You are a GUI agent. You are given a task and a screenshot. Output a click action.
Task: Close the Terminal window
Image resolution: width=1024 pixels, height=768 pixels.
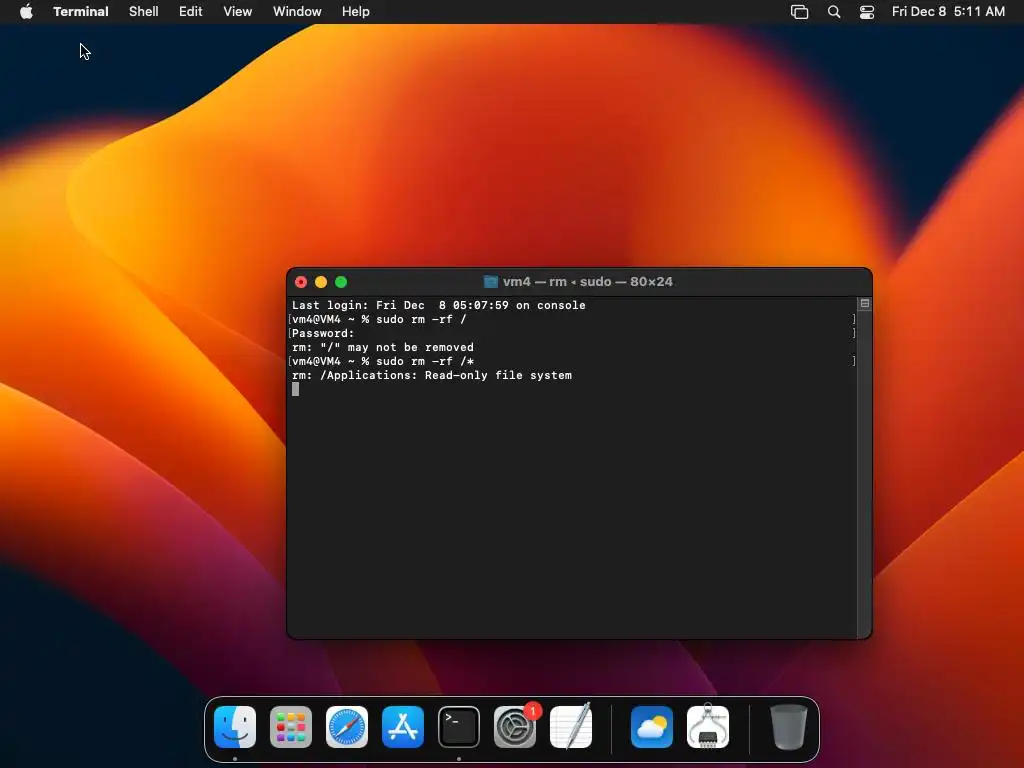(x=301, y=282)
